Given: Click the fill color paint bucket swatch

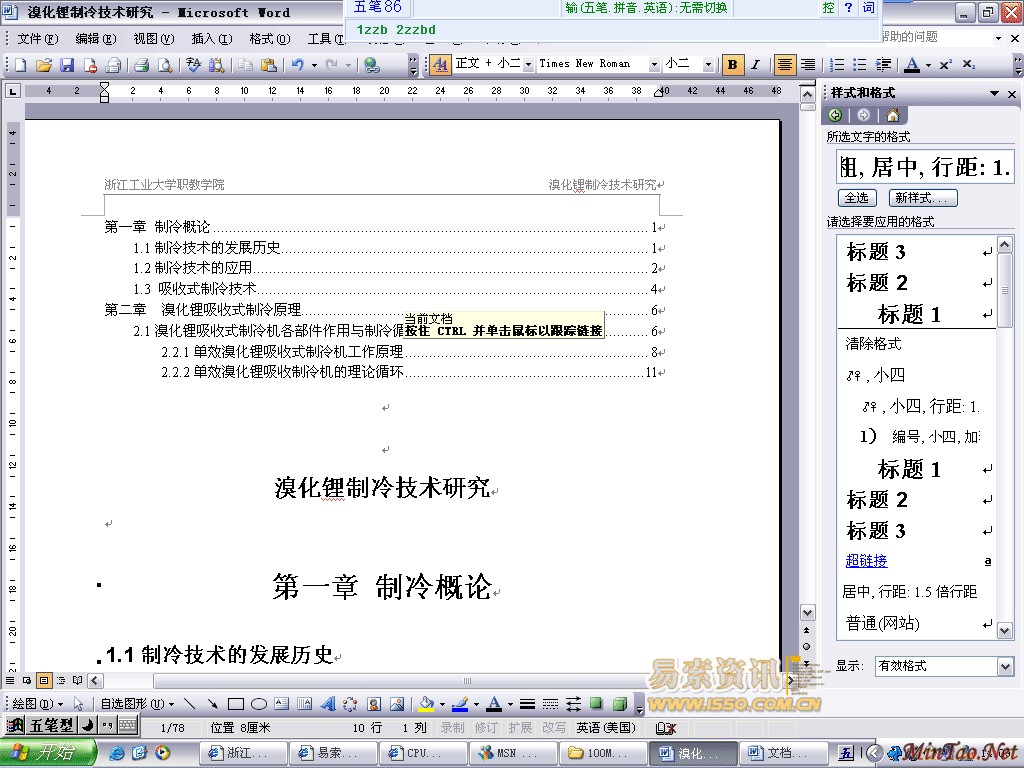Looking at the screenshot, I should click(426, 704).
